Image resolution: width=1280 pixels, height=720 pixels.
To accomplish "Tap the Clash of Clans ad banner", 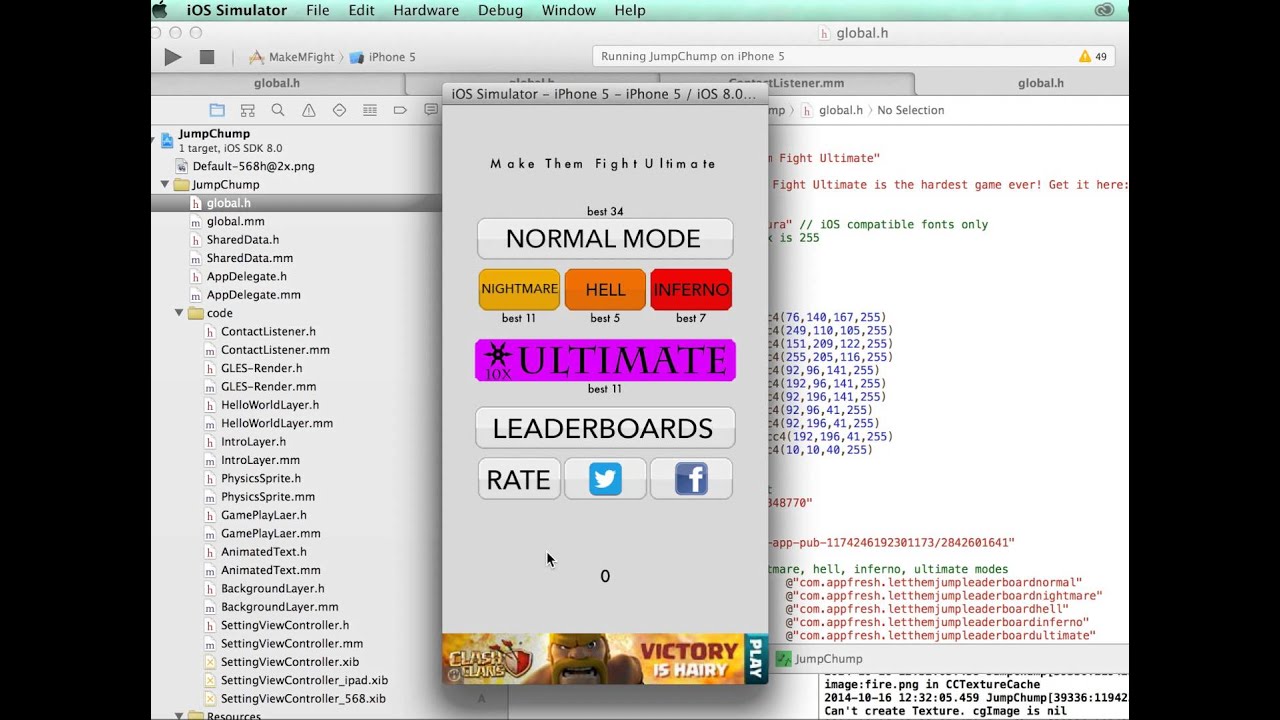I will tap(605, 659).
